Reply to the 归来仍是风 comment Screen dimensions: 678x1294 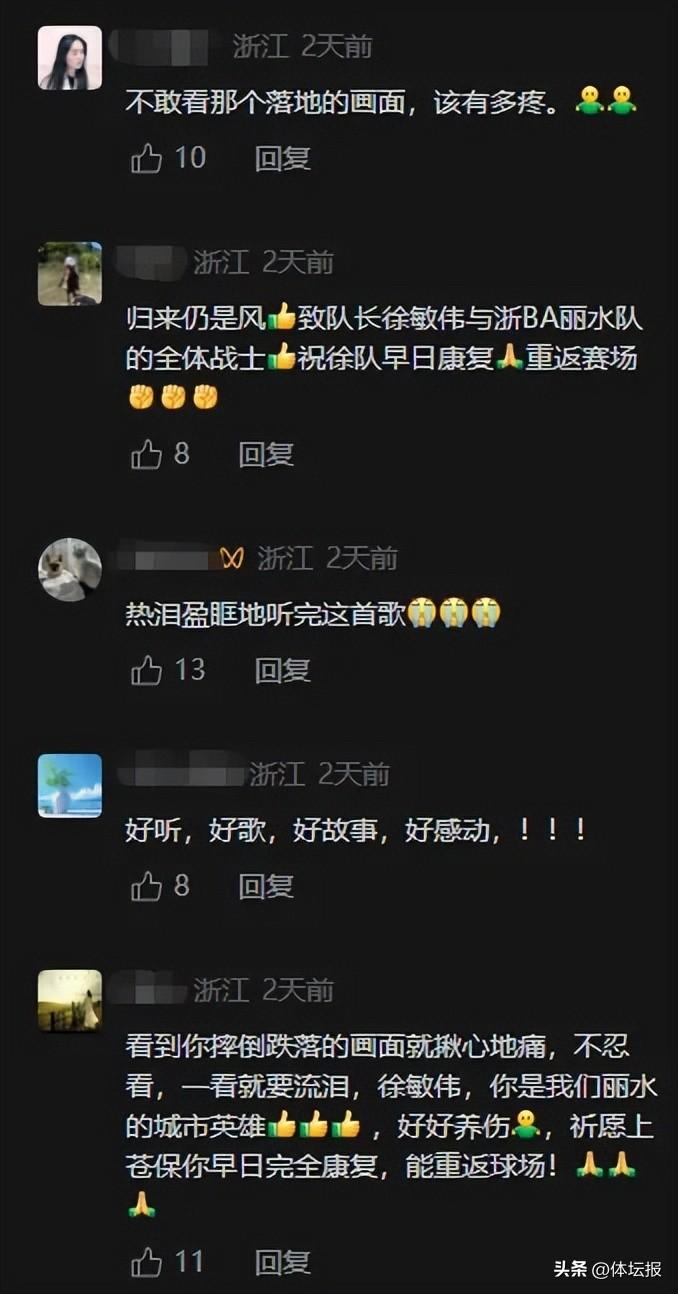(266, 455)
